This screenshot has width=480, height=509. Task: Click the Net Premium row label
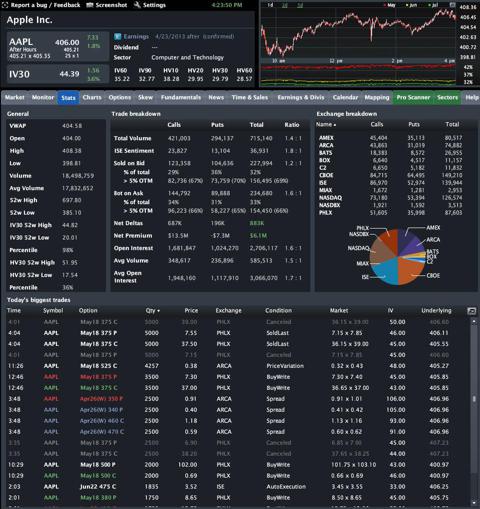click(x=133, y=236)
